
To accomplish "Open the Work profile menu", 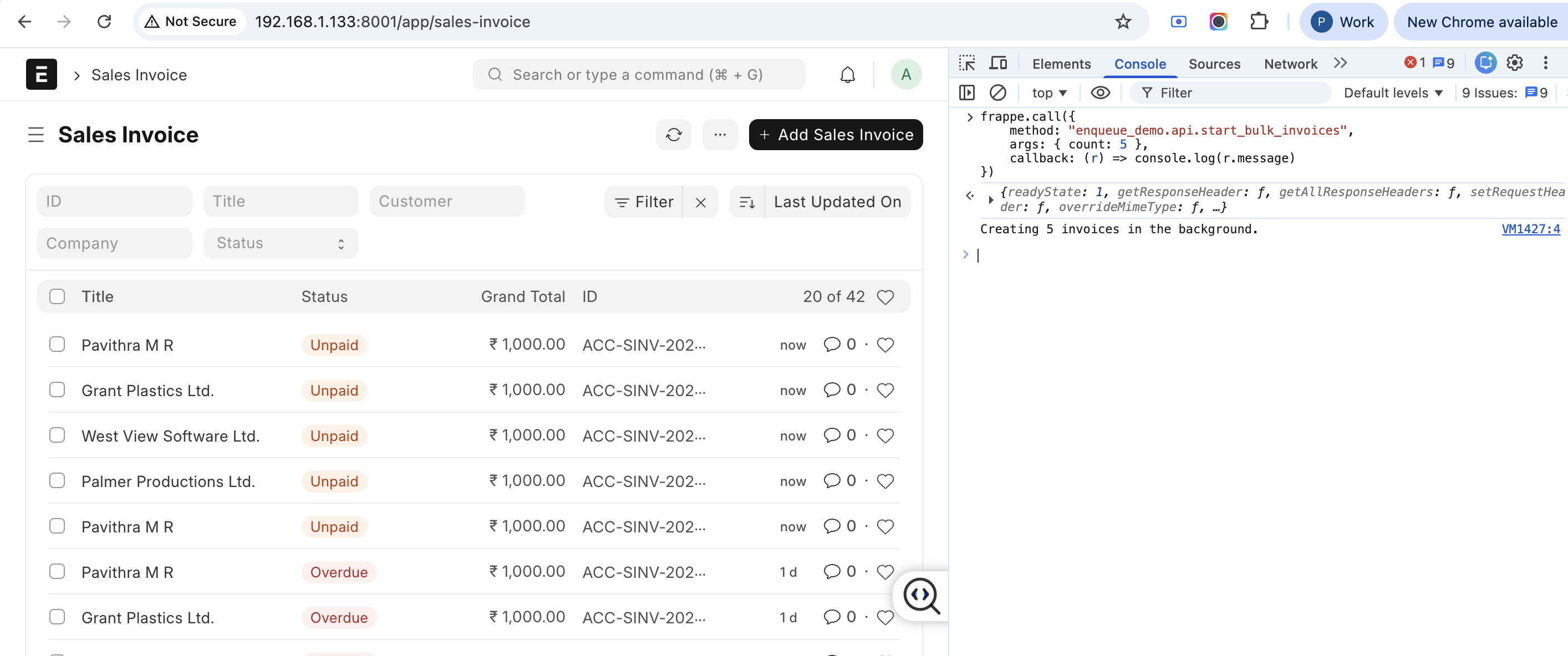I will pyautogui.click(x=1343, y=22).
